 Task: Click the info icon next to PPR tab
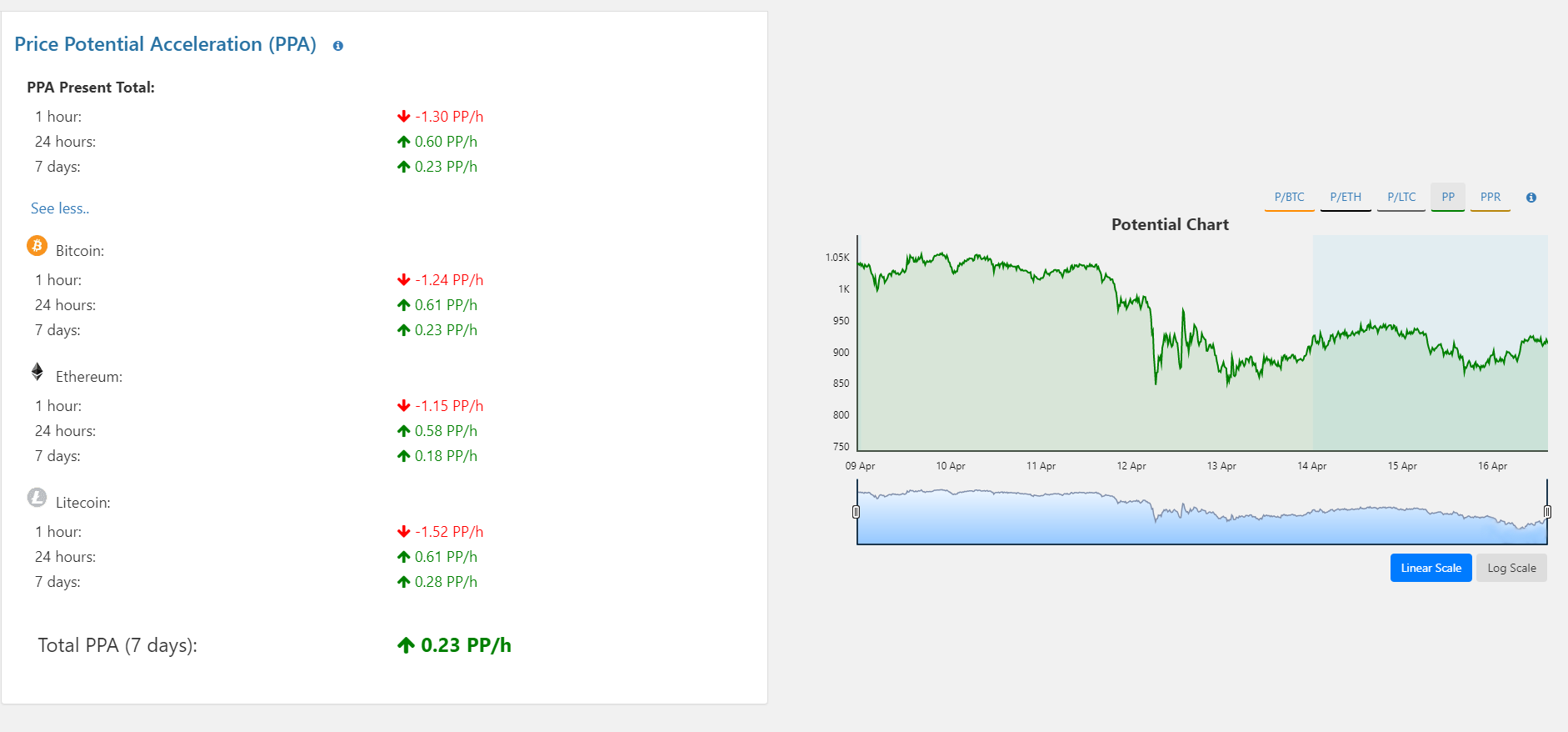point(1531,198)
